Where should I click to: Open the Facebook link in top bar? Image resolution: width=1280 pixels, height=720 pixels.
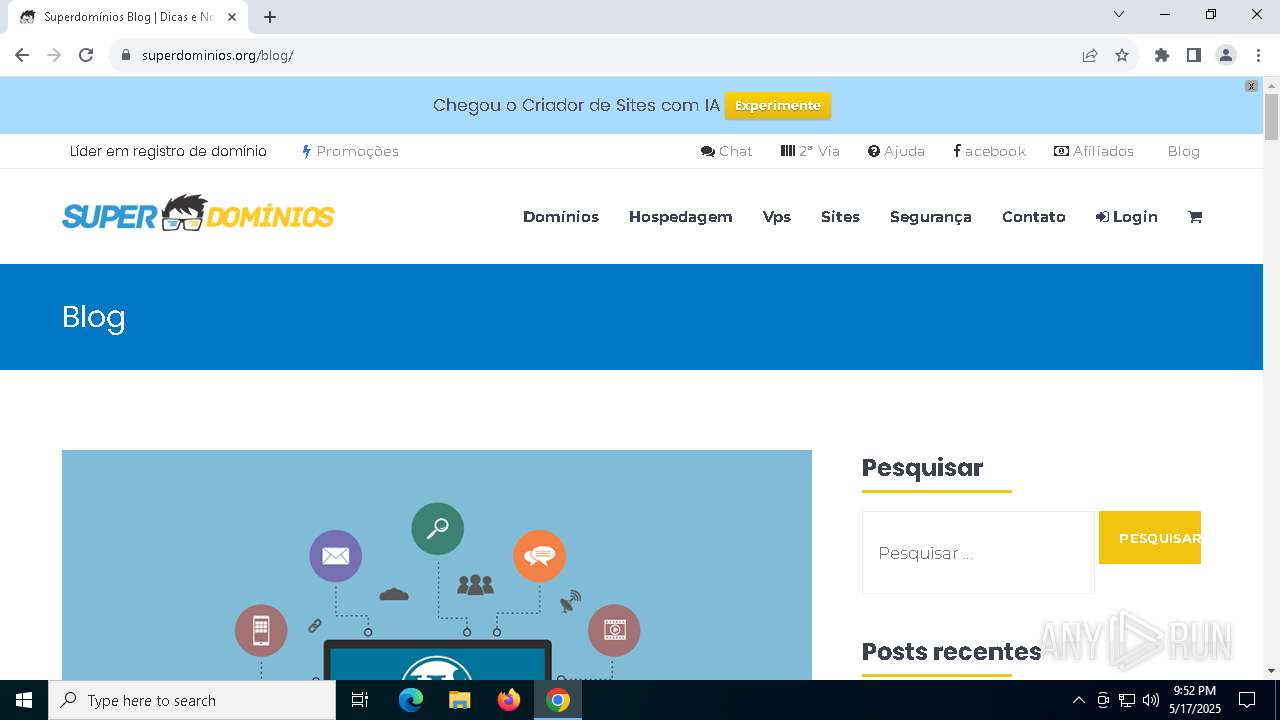point(989,151)
